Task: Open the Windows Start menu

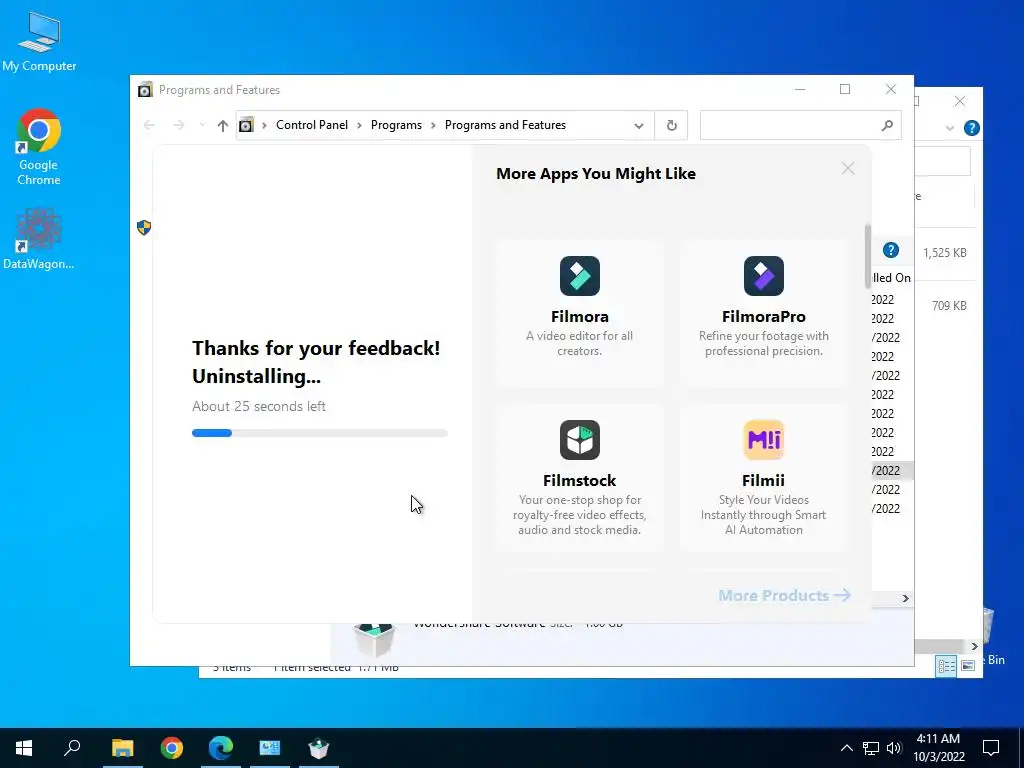Action: tap(24, 748)
